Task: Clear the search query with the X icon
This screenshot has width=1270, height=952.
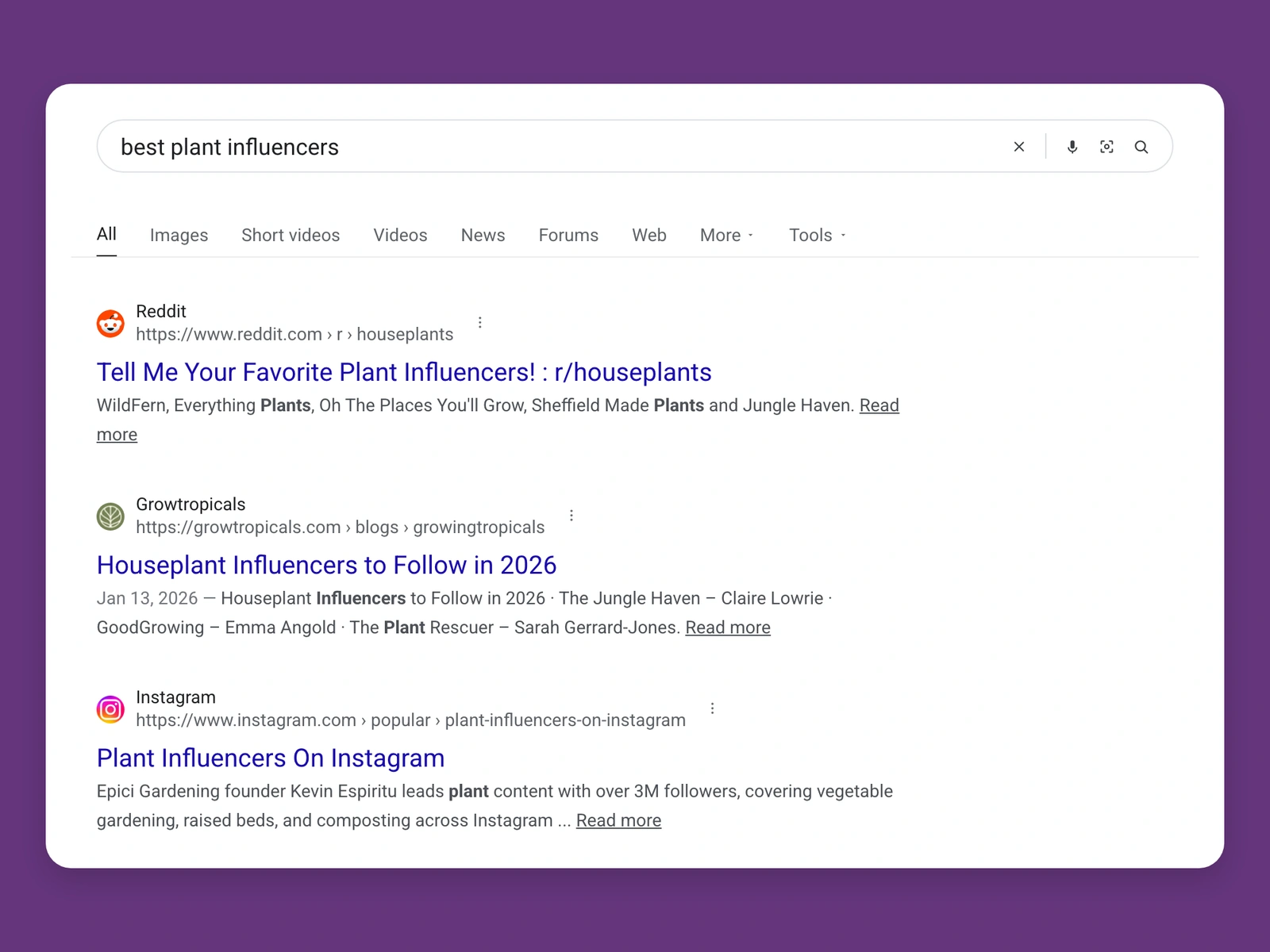Action: click(x=1019, y=147)
